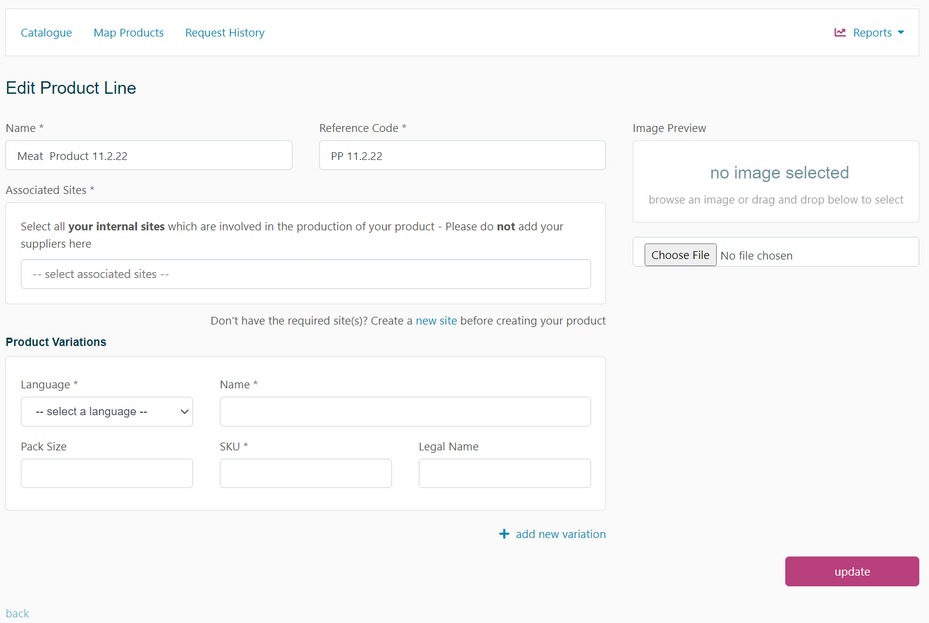Focus the product Name field
The width and height of the screenshot is (929, 623).
click(149, 155)
